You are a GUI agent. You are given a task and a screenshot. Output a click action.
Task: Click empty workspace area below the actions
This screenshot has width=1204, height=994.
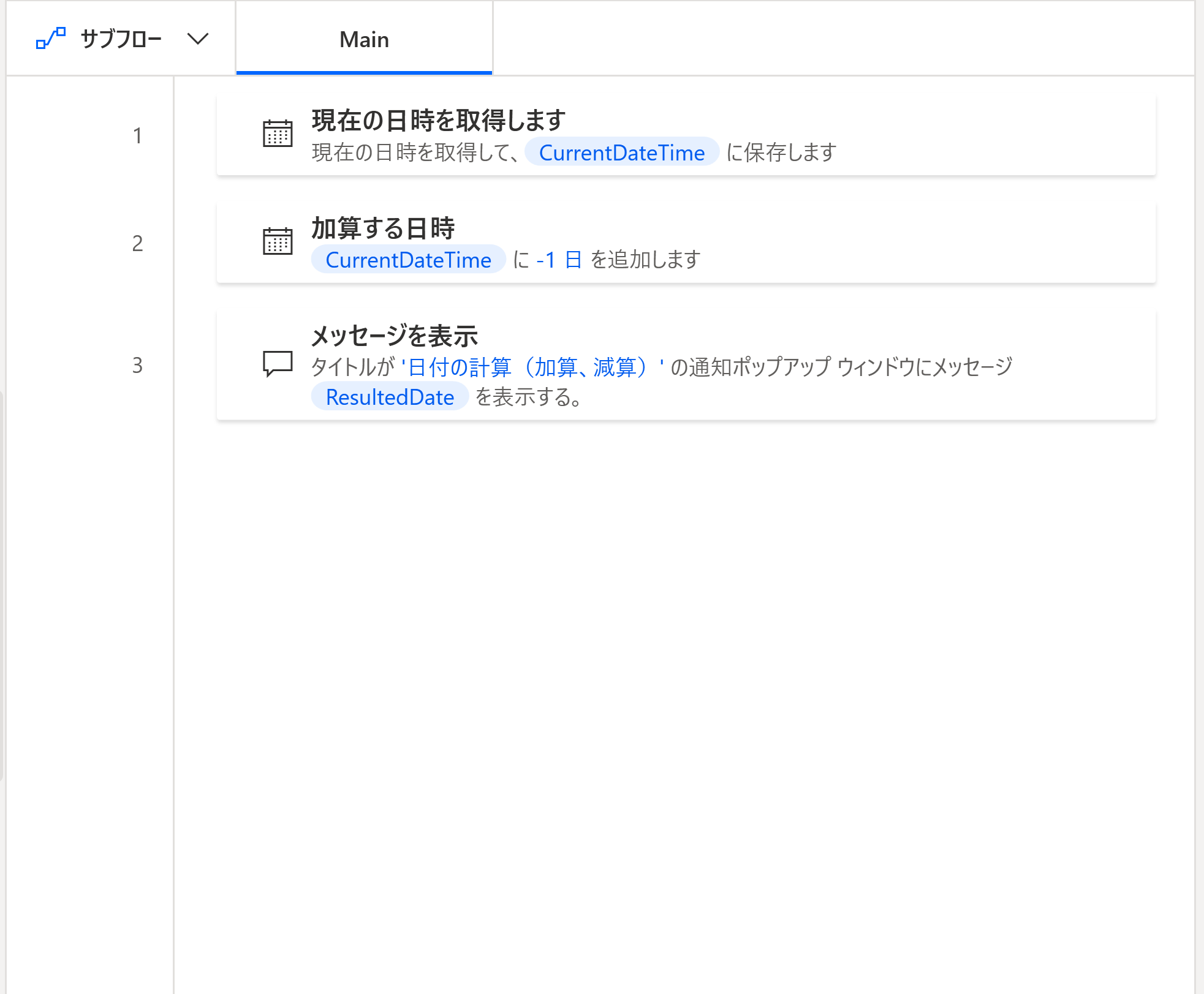[685, 704]
